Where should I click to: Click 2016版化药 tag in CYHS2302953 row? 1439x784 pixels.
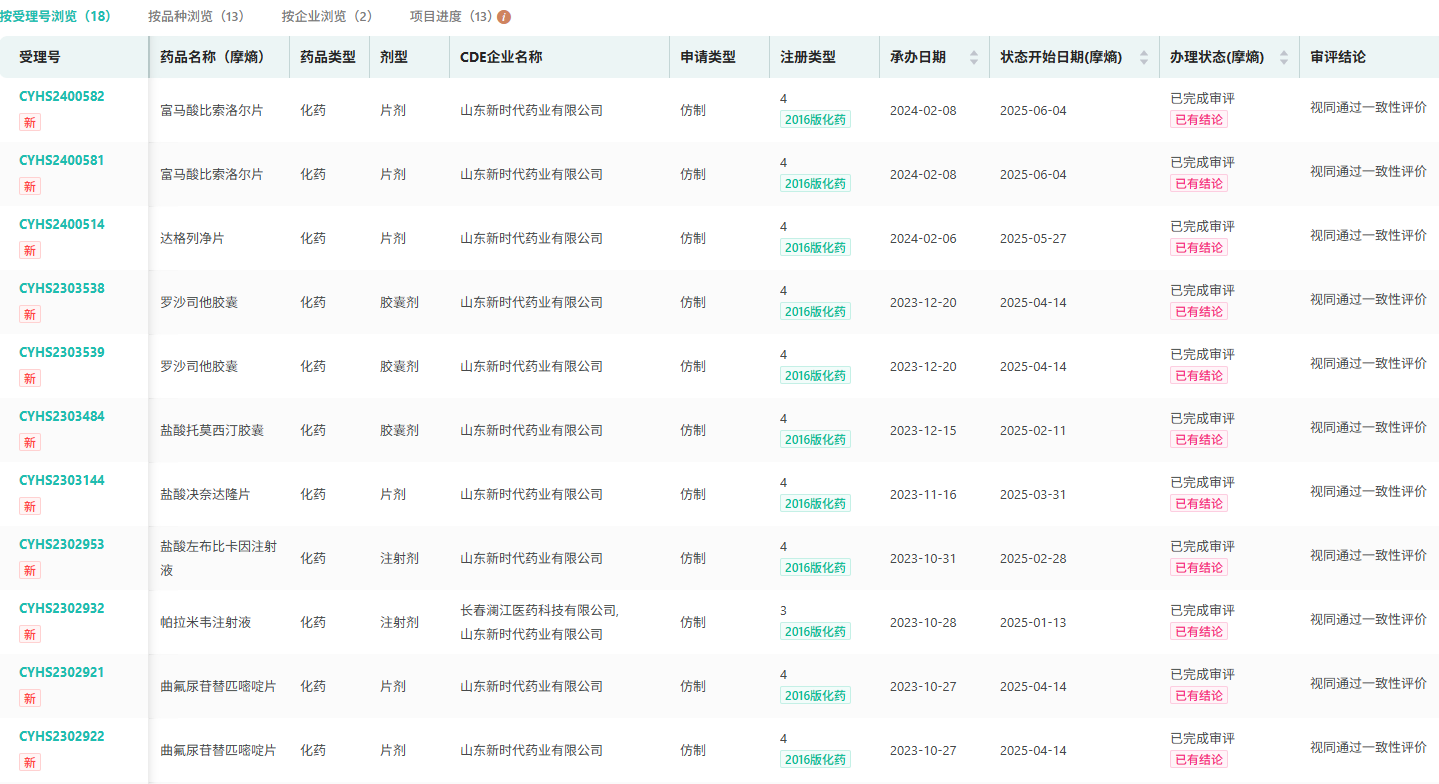(815, 567)
